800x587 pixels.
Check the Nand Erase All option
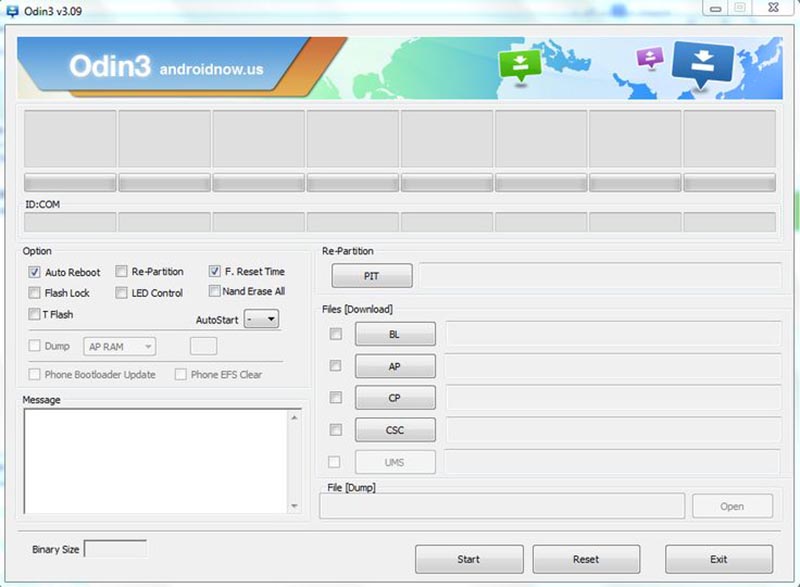tap(214, 291)
